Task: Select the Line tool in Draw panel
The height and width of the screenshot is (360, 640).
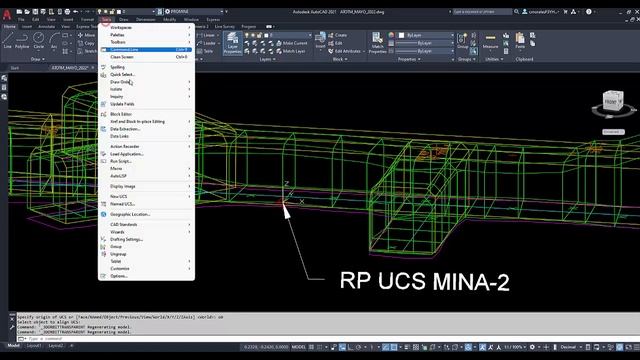Action: tap(7, 40)
